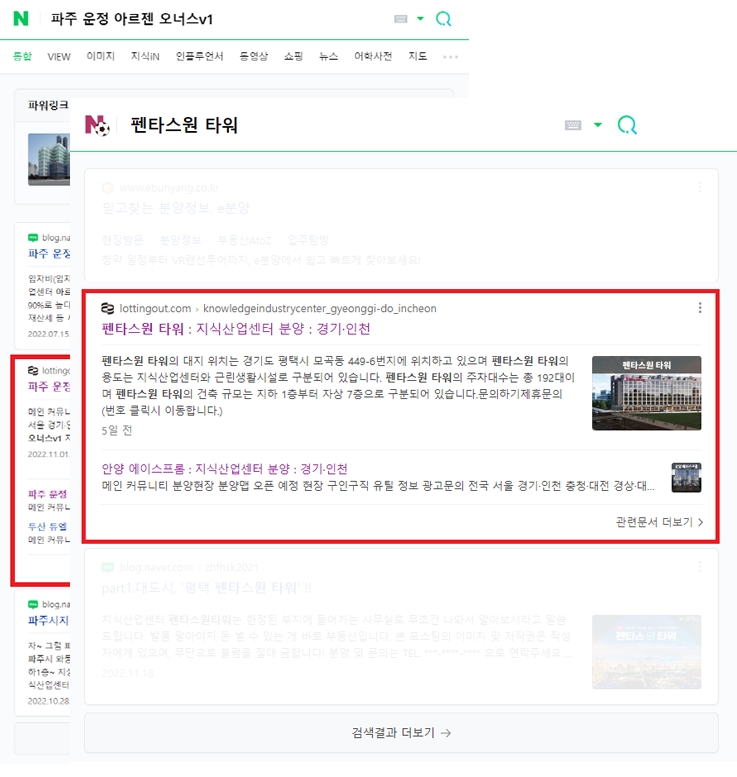Image resolution: width=737 pixels, height=777 pixels.
Task: Open the options menu of the ebunyang ad card
Action: [700, 187]
